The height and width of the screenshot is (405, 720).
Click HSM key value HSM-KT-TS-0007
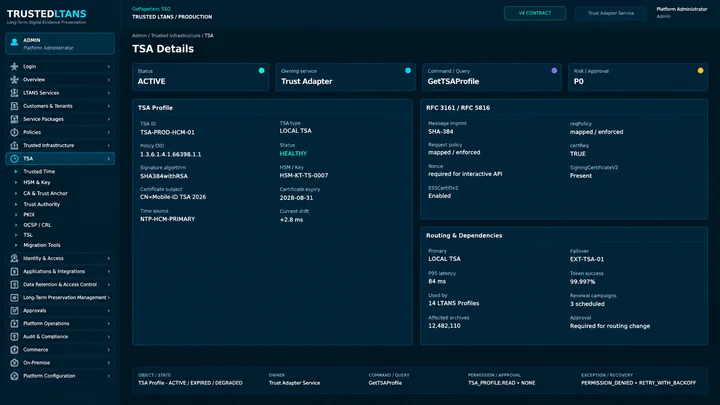pos(304,175)
